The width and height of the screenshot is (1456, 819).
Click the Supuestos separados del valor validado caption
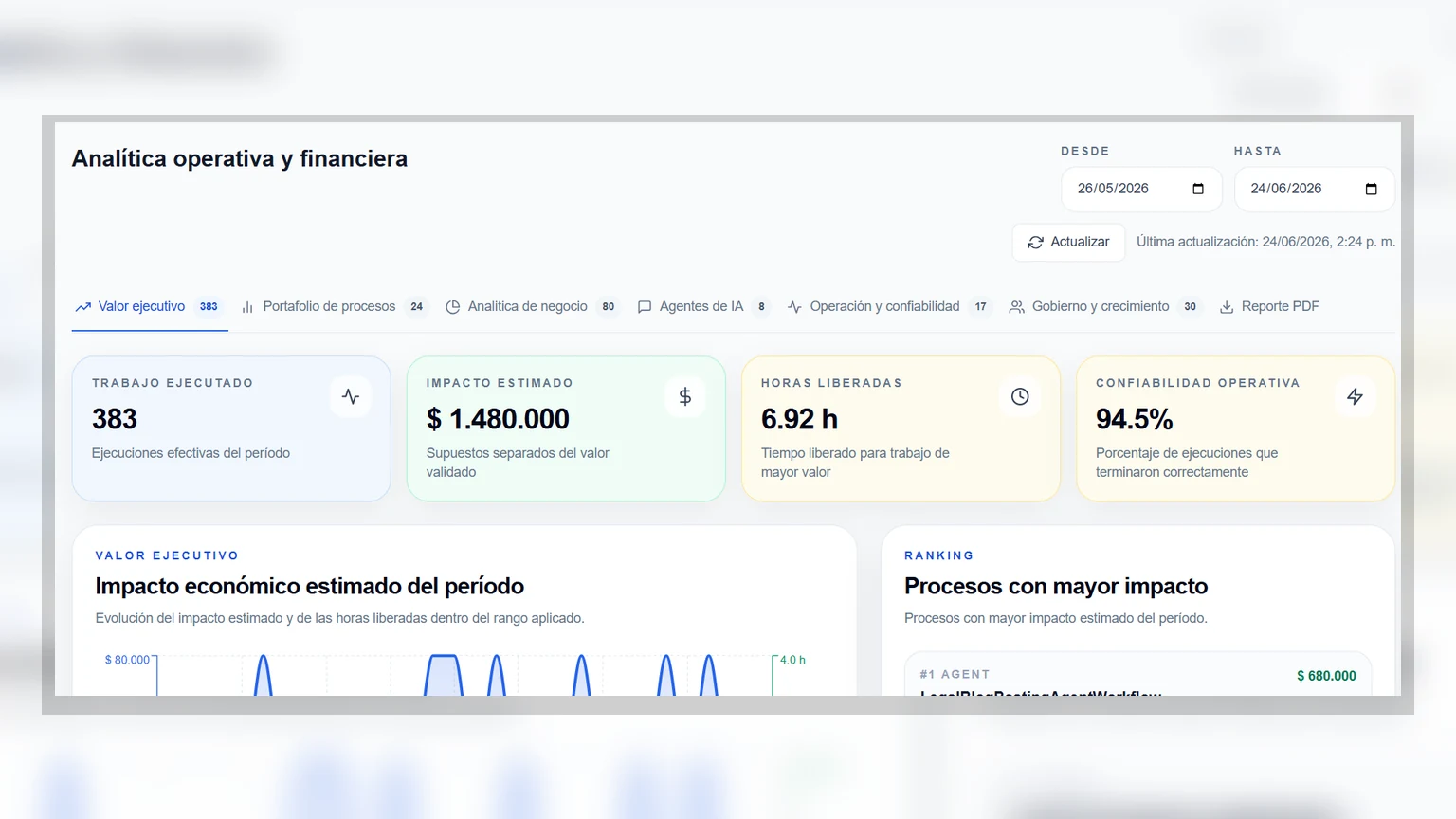tap(518, 463)
